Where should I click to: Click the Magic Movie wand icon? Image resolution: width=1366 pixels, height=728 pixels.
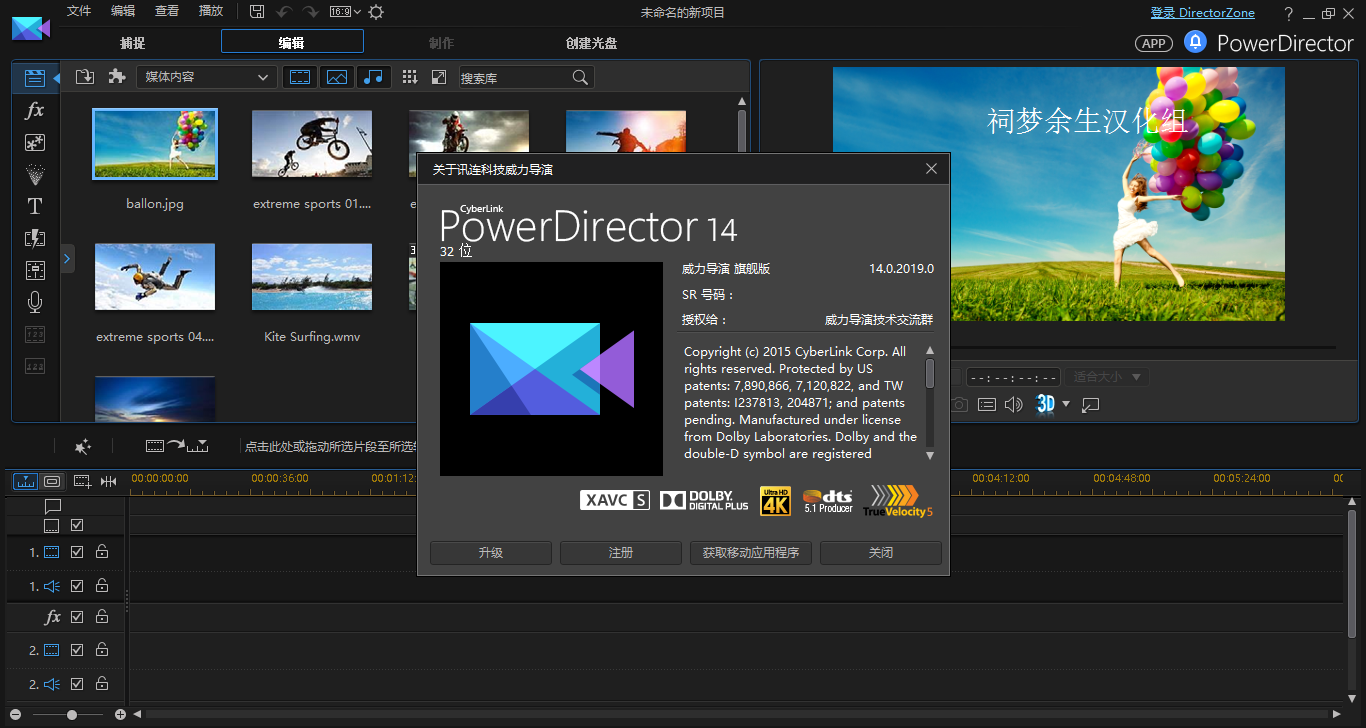[x=84, y=446]
